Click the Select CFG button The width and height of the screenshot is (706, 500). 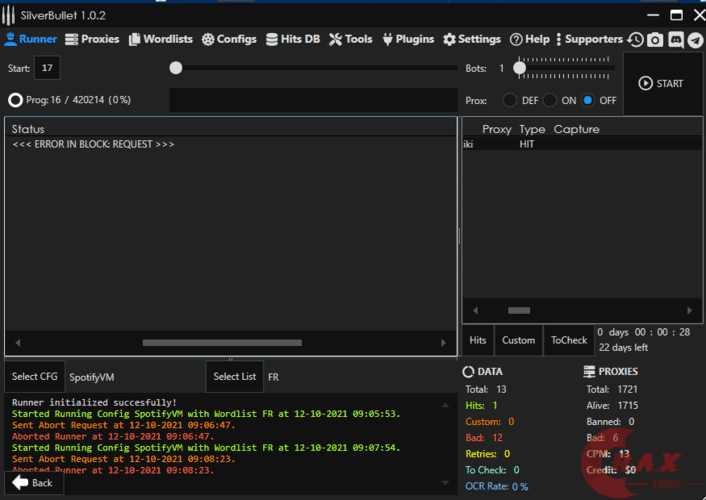[34, 377]
